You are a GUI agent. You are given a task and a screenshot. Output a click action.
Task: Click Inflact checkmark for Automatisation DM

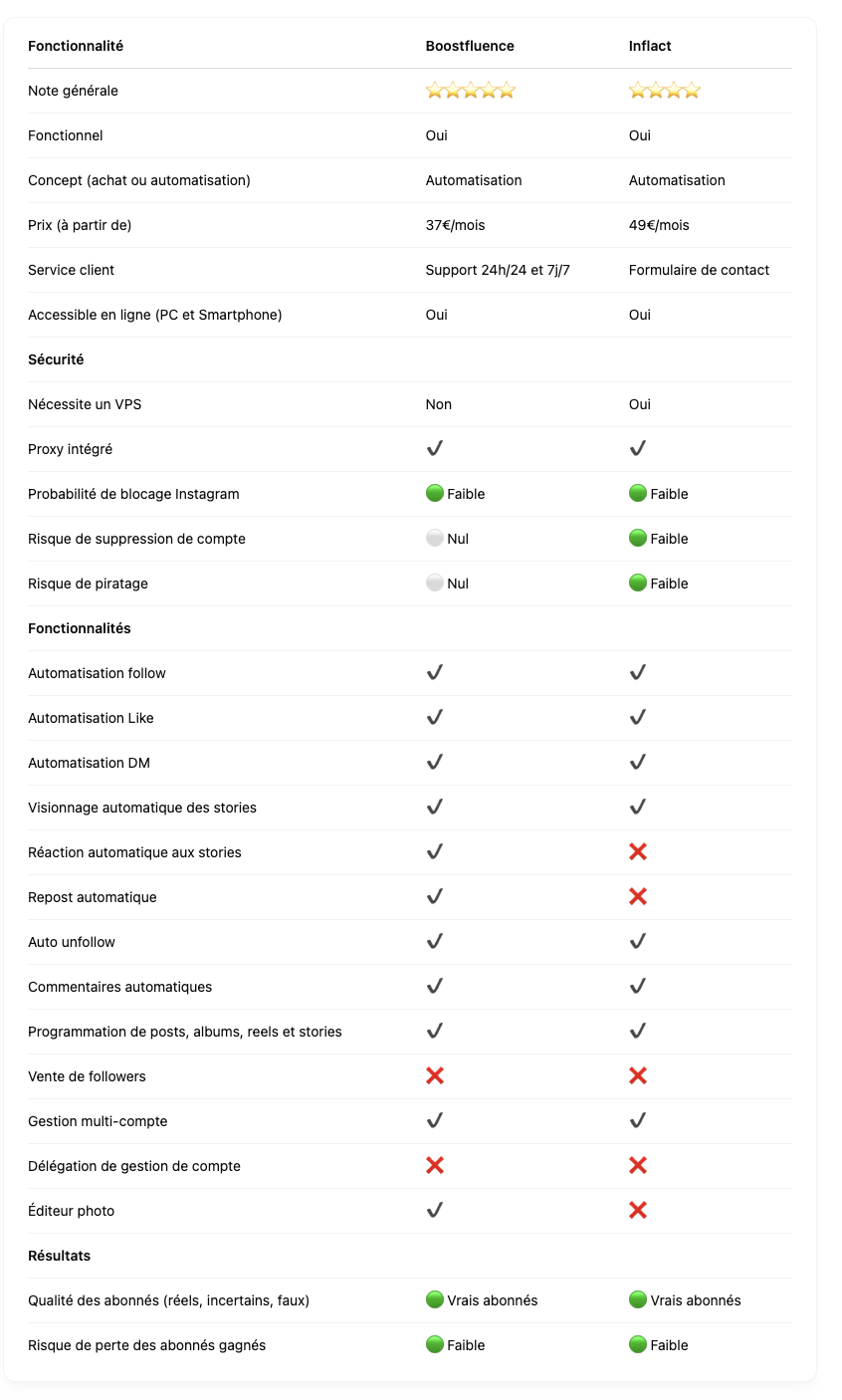(x=638, y=763)
